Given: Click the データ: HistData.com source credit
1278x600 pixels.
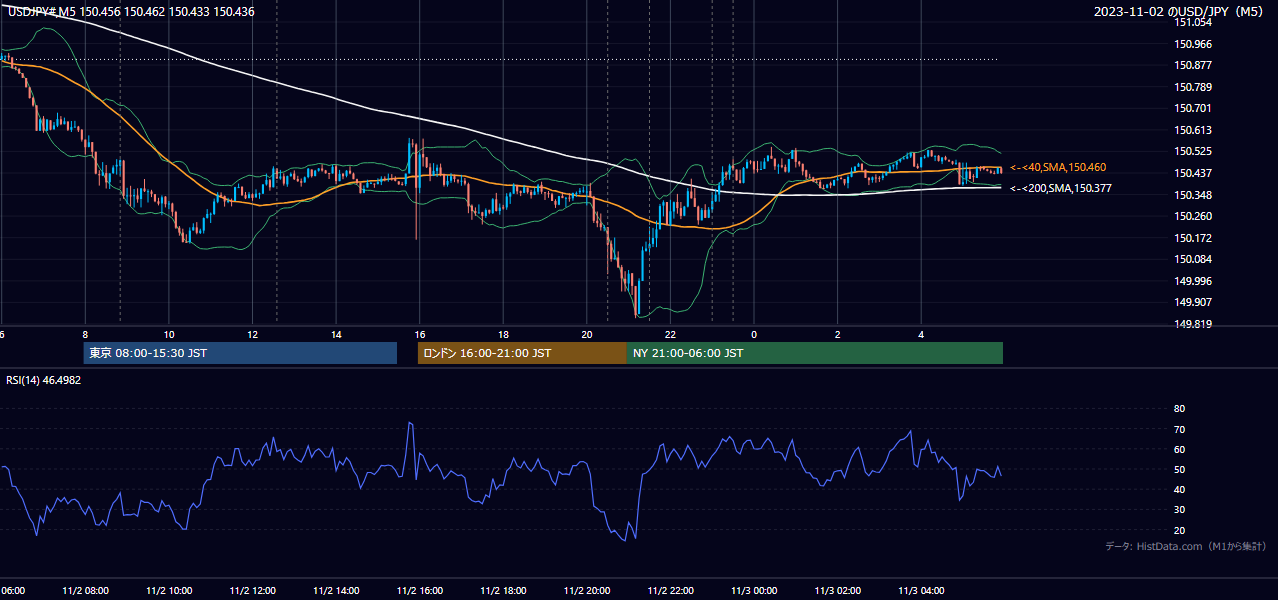Looking at the screenshot, I should click(1185, 546).
